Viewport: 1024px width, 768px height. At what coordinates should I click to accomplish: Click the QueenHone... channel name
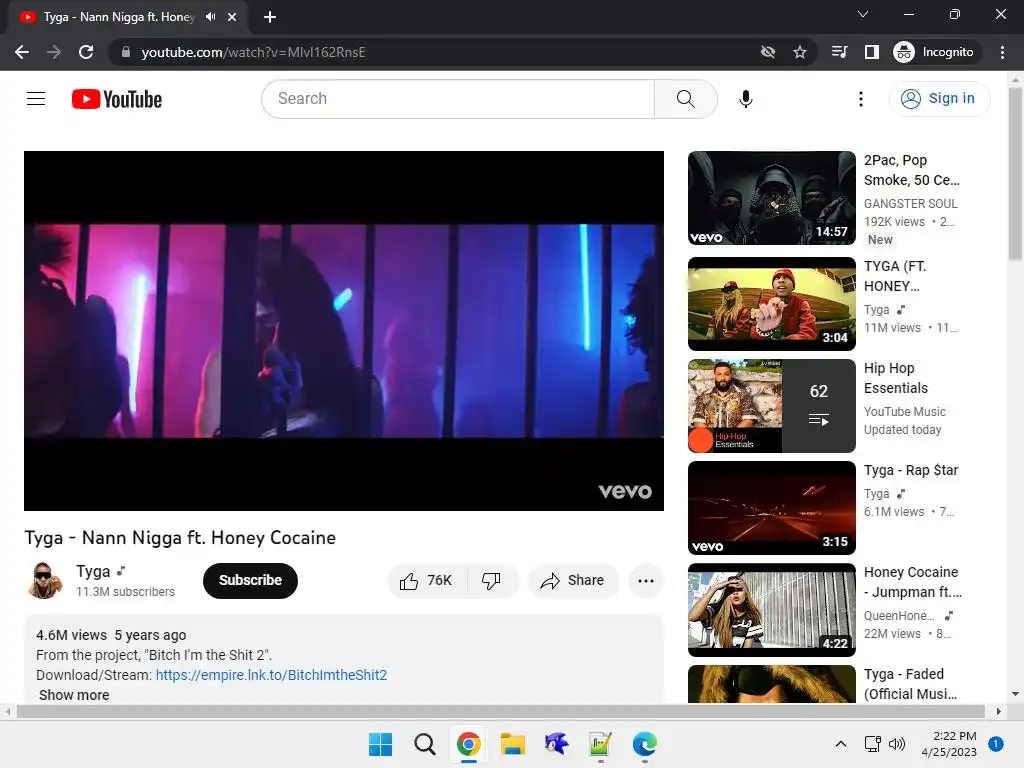[899, 616]
